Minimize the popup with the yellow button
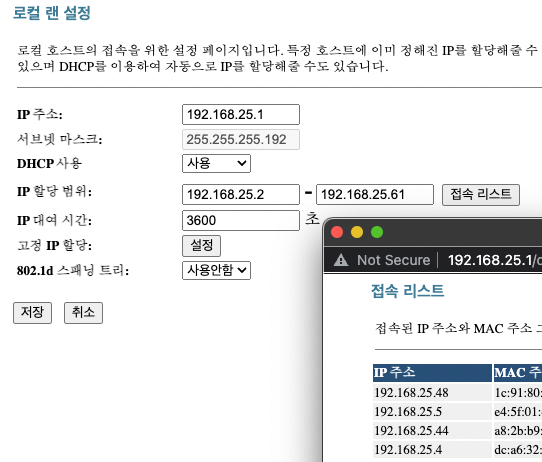 (x=357, y=232)
